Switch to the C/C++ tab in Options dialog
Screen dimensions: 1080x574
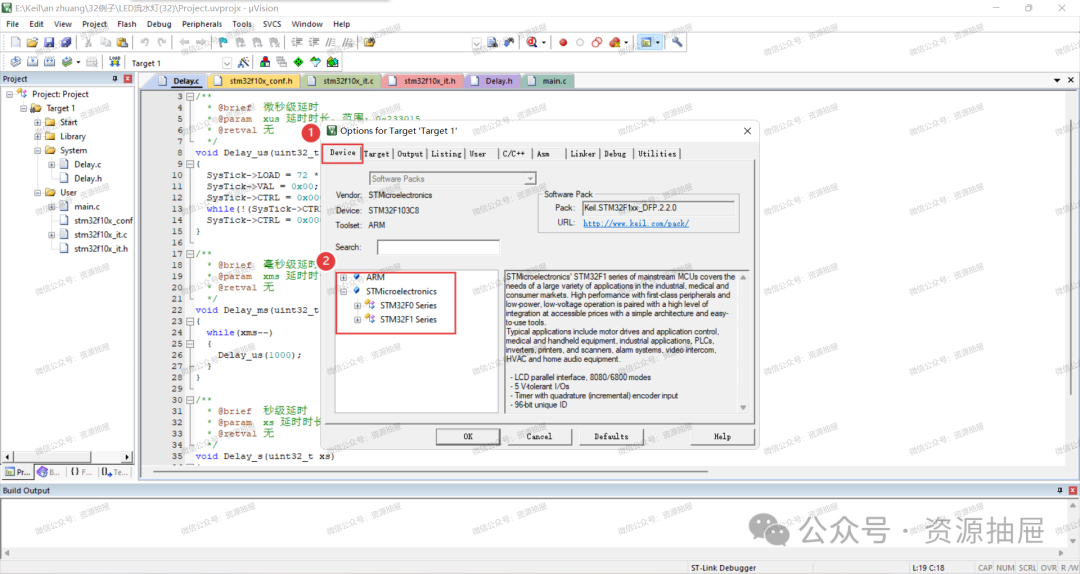click(x=514, y=154)
